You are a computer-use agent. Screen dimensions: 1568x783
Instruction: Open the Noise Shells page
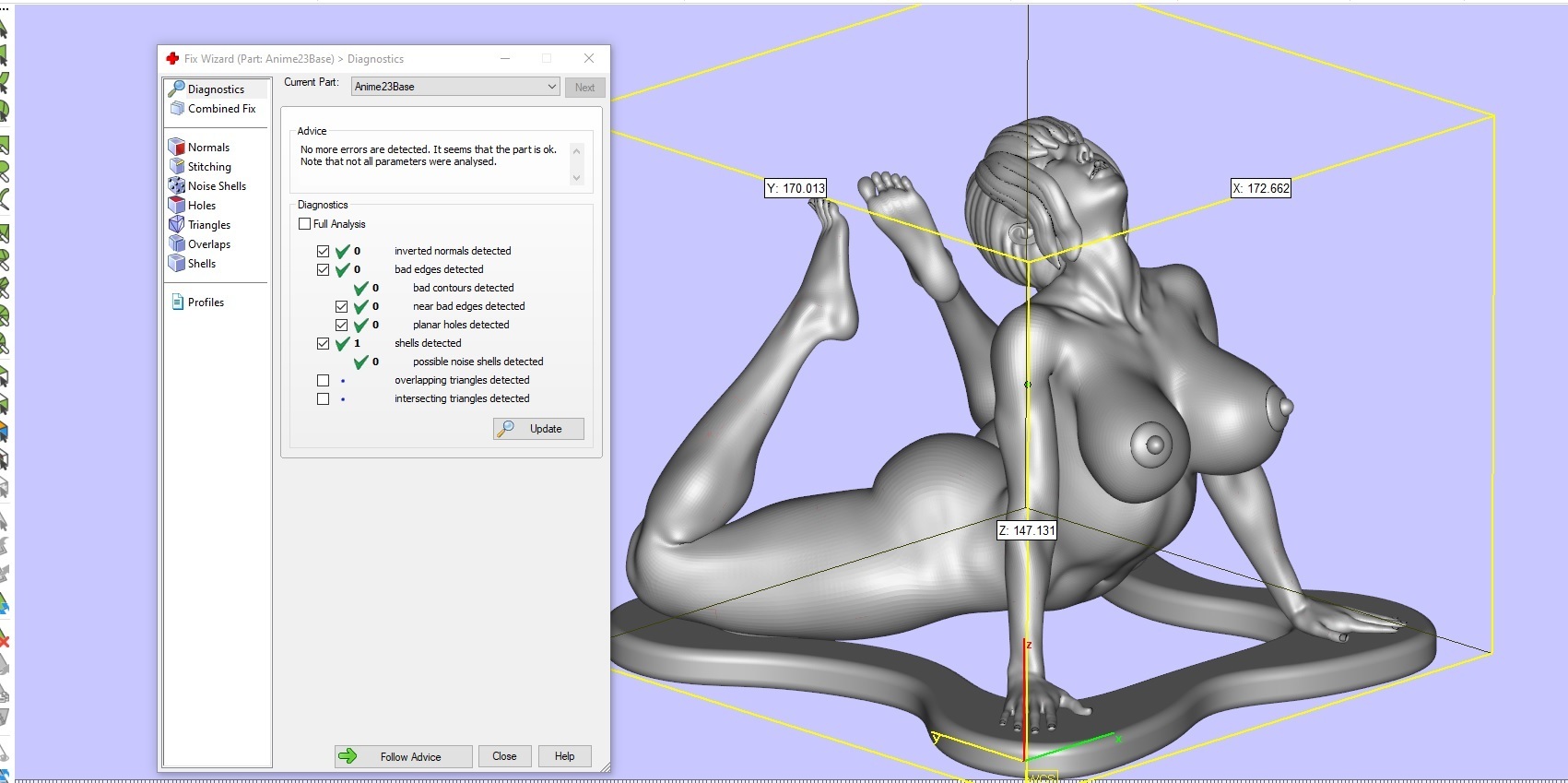coord(217,186)
